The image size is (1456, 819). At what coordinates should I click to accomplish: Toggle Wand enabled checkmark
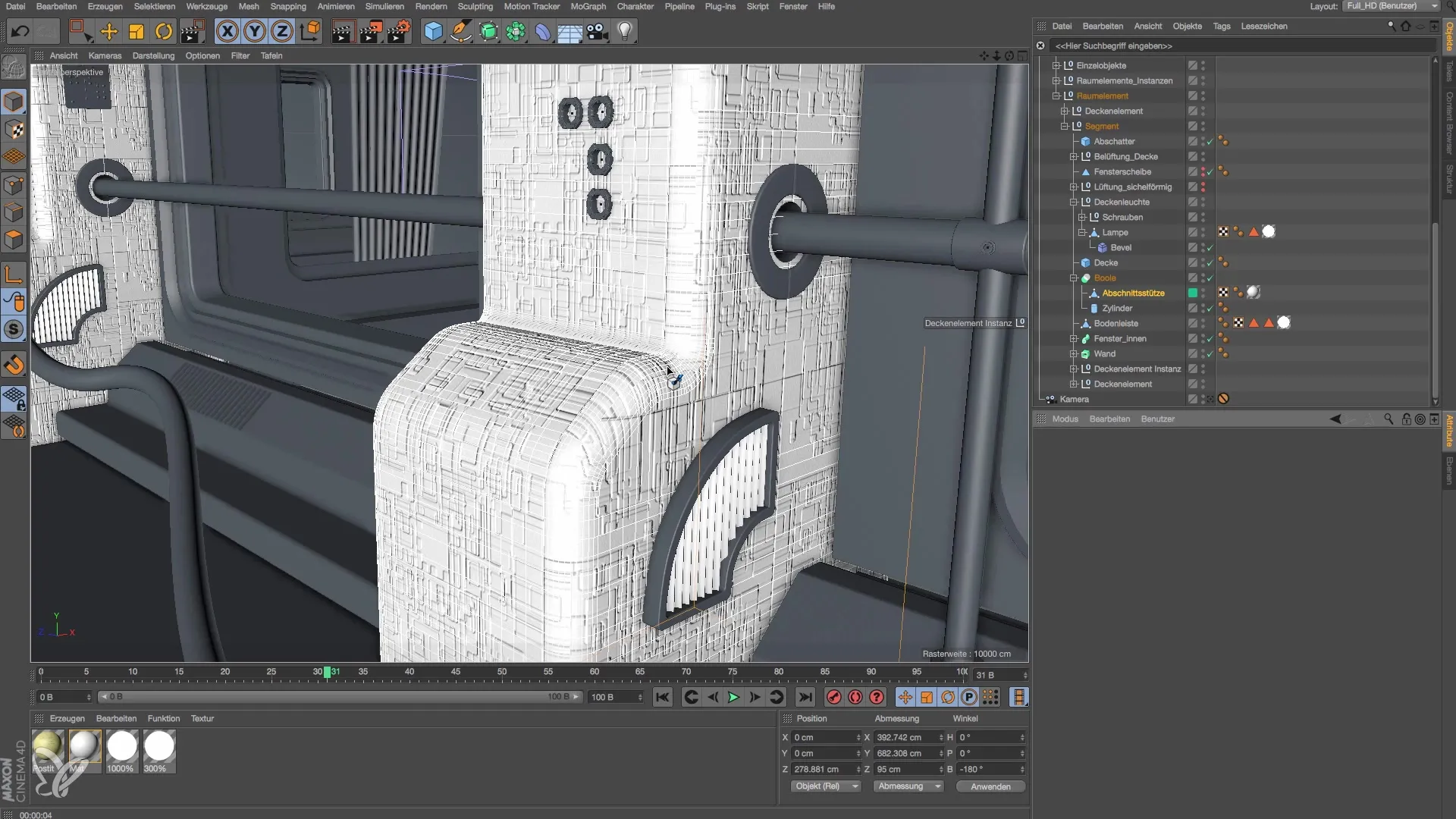click(1210, 354)
